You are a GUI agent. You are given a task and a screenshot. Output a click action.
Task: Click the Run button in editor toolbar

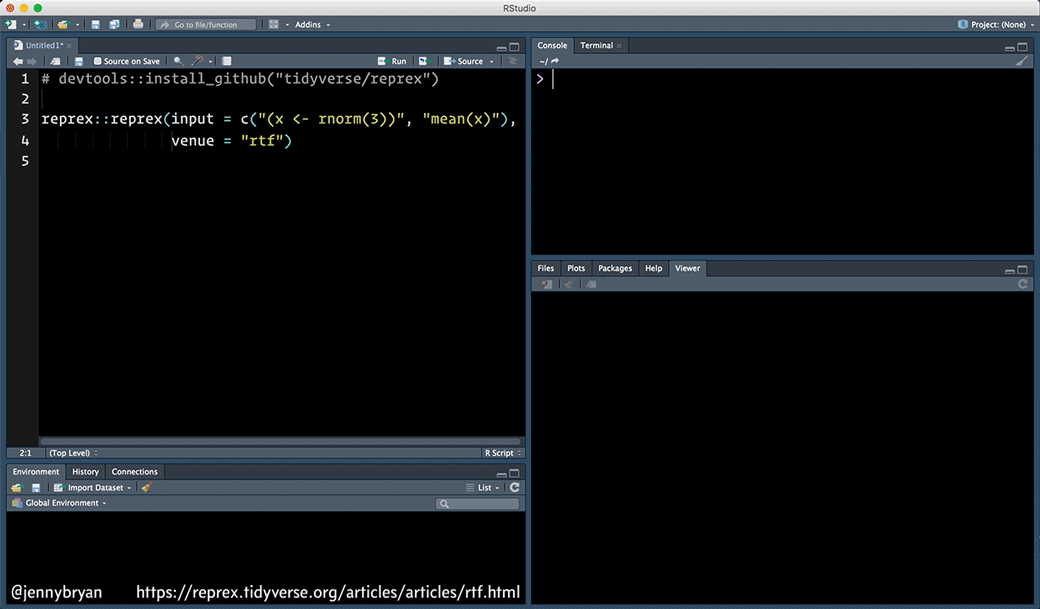[392, 61]
